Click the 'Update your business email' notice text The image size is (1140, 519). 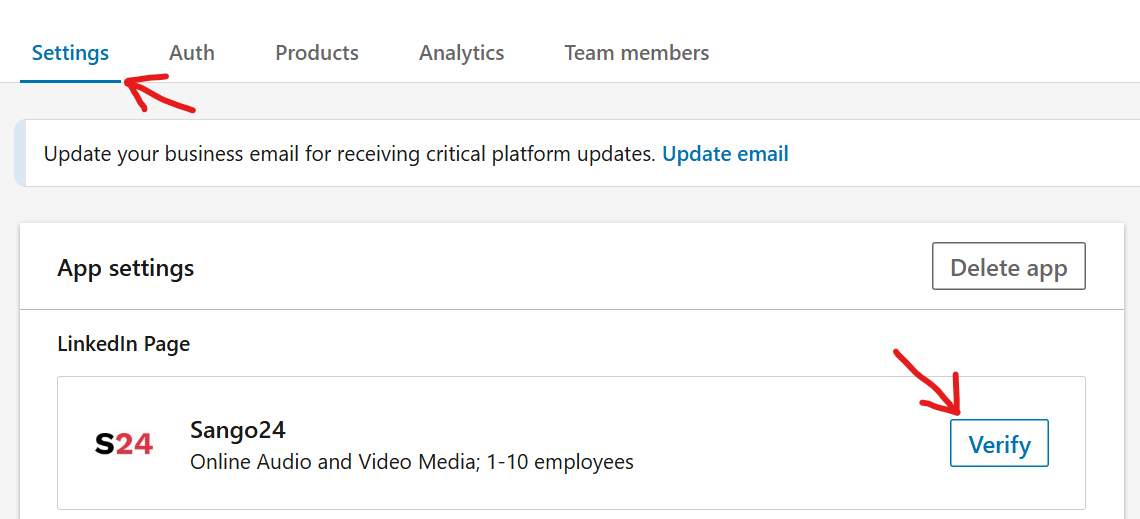[x=350, y=154]
